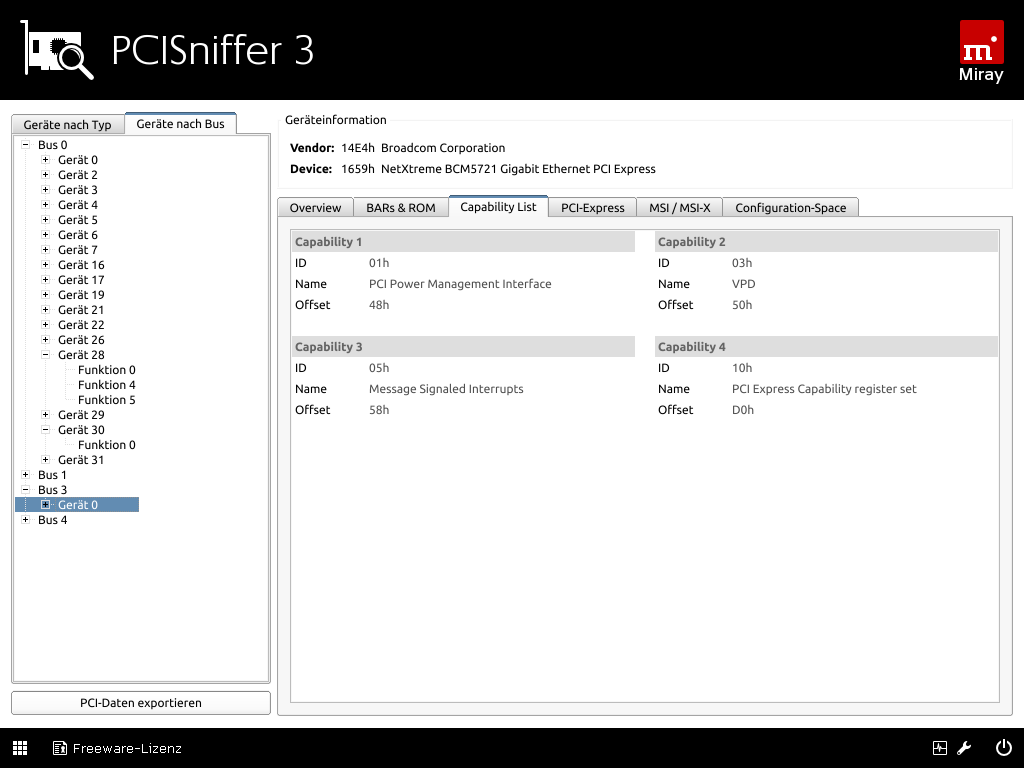
Task: Select Funktion 0 under Gerät 28
Action: click(x=106, y=370)
